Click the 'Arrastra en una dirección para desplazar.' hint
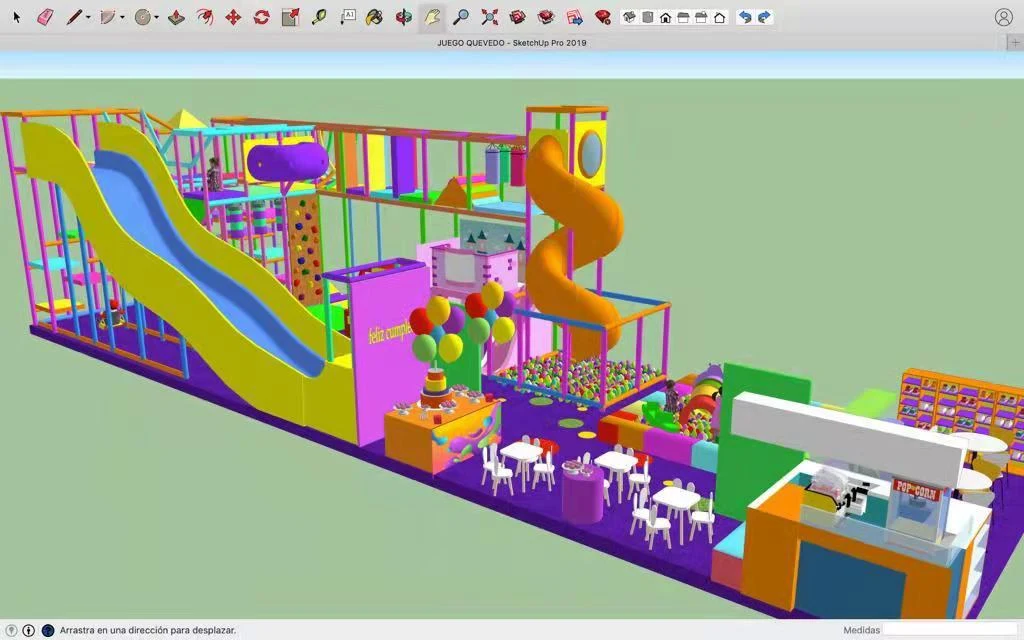Screen dimensions: 1024x640 [148, 630]
